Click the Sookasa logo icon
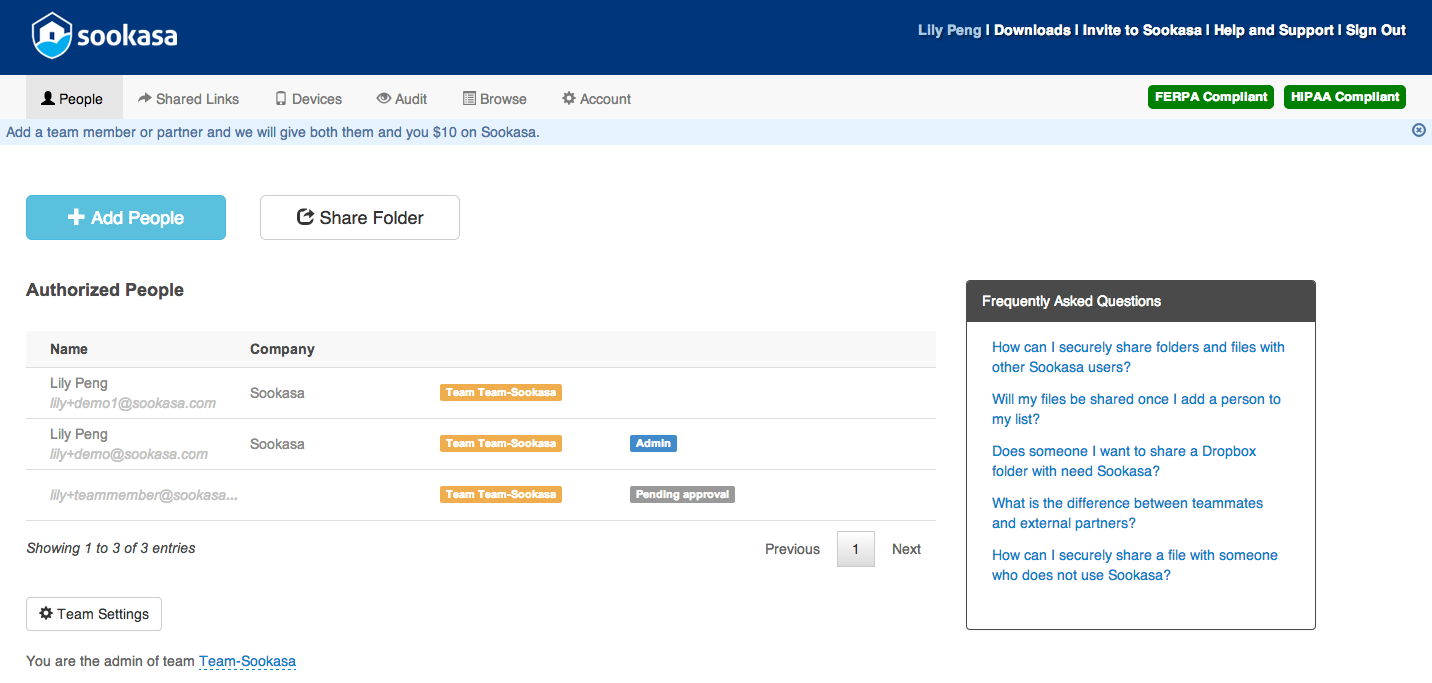 (51, 36)
